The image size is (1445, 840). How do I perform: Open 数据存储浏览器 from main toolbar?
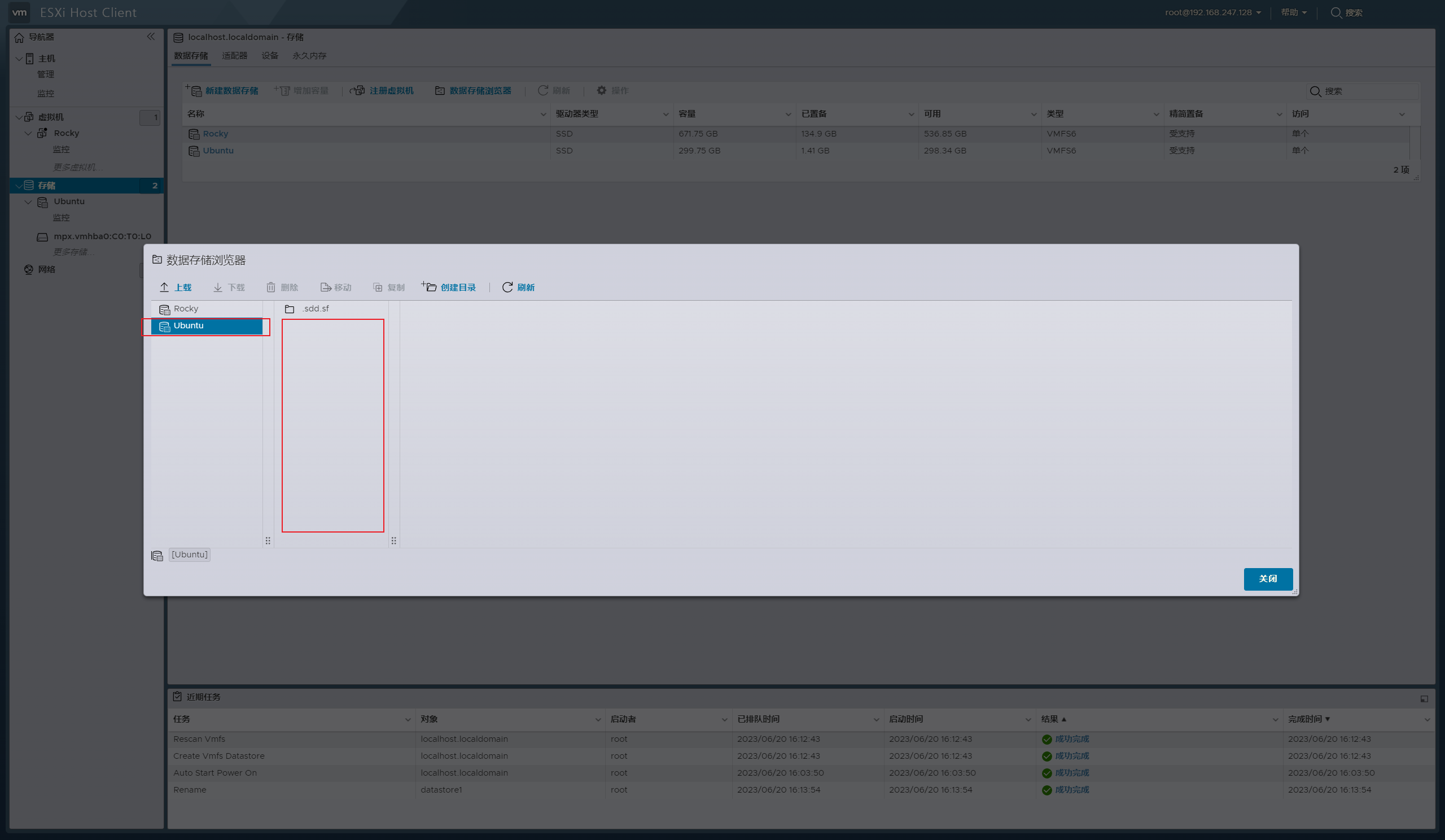pyautogui.click(x=473, y=90)
